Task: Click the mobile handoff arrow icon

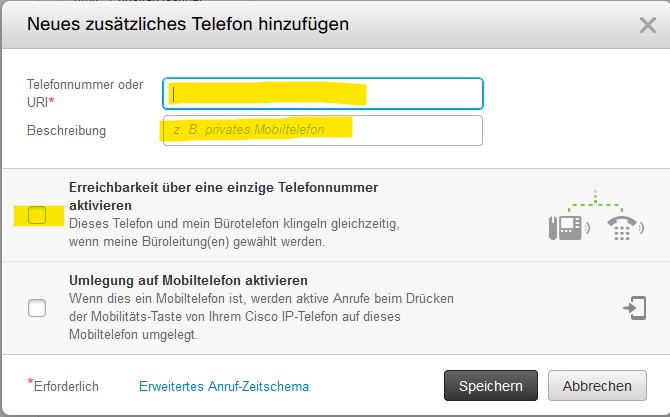Action: click(x=635, y=308)
